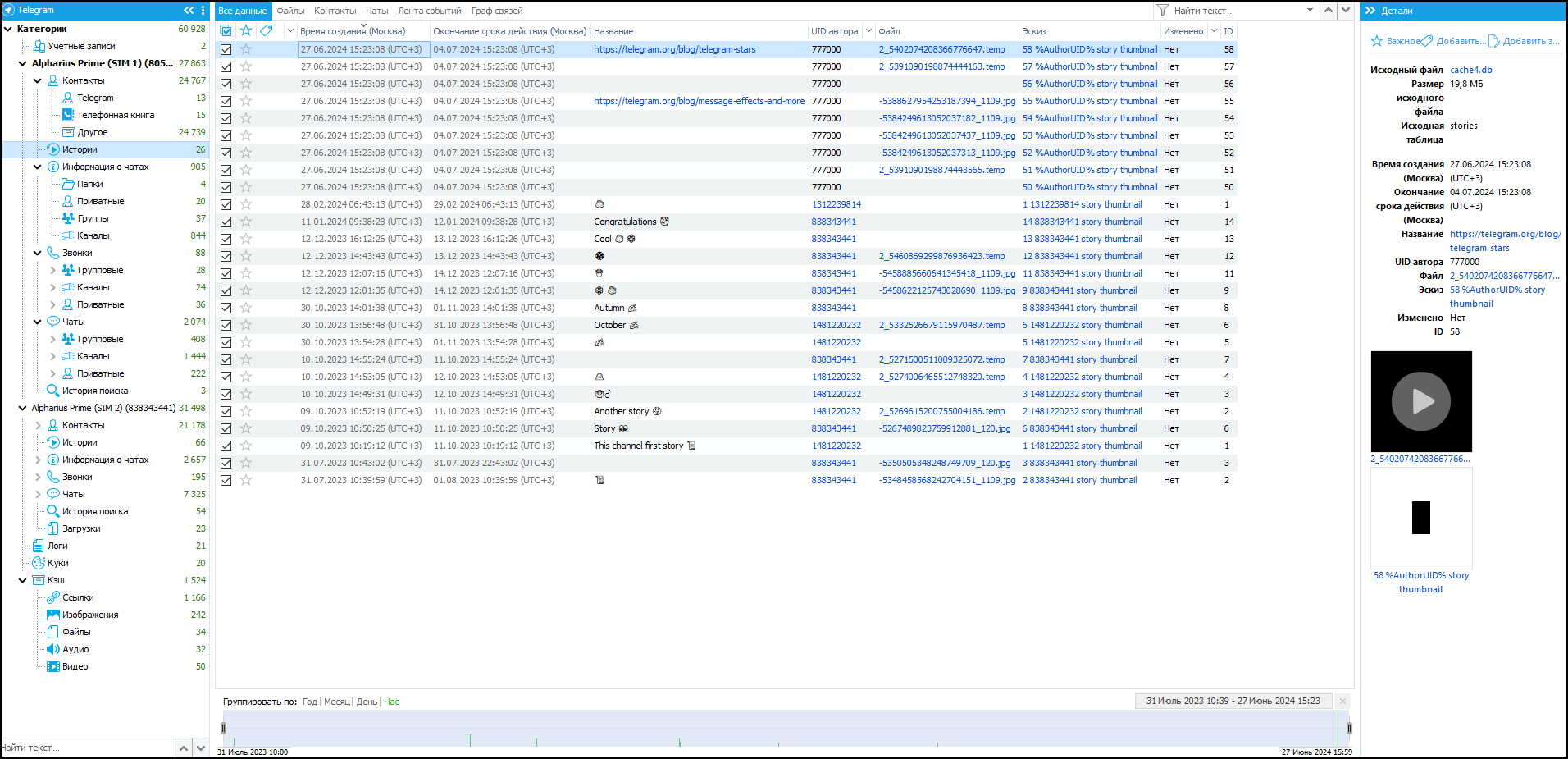Click the tag icon in table header

tap(266, 31)
